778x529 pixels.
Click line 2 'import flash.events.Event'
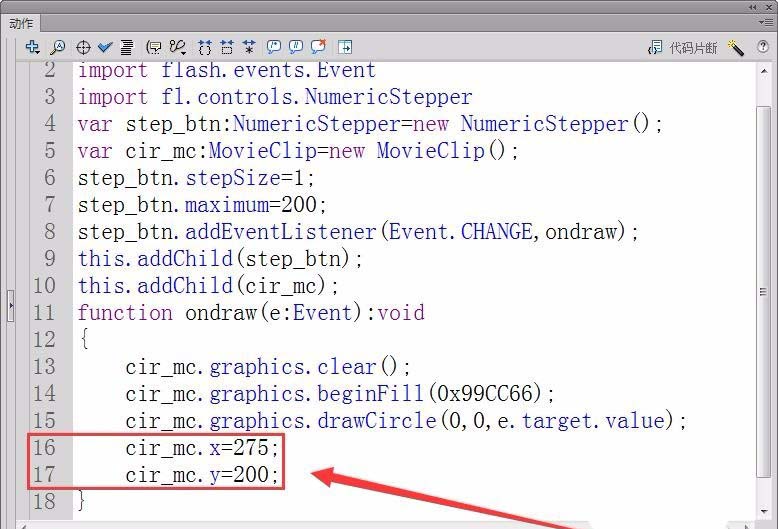coord(227,70)
